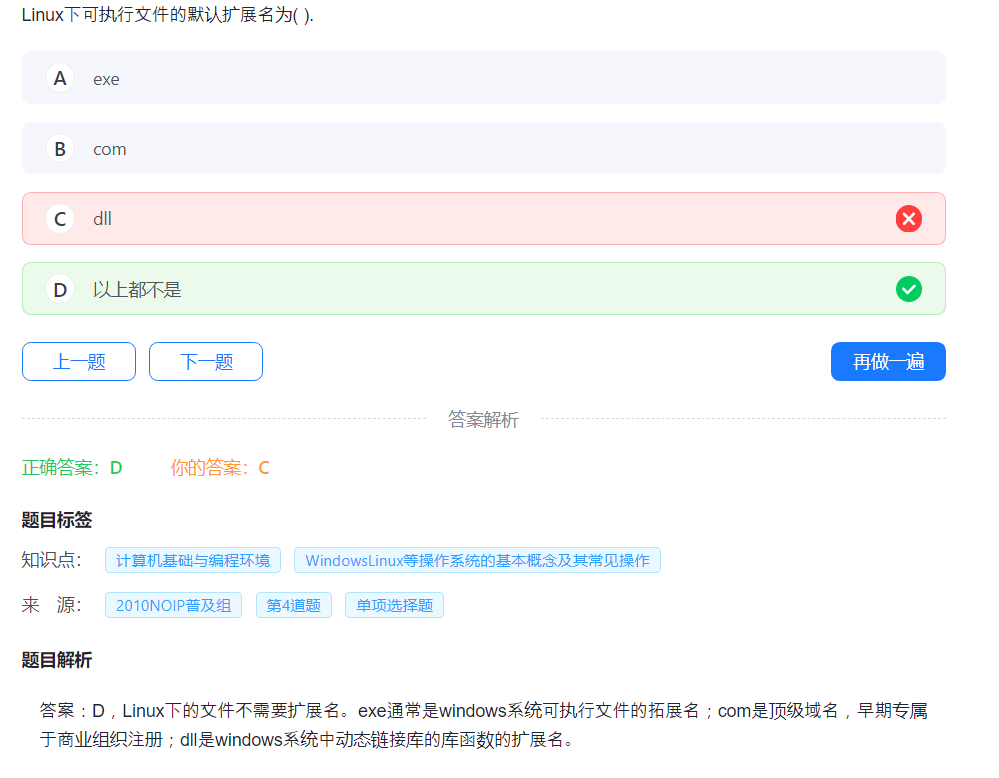Click the explanation paragraph starting 答案：D
999x778 pixels.
pos(484,725)
